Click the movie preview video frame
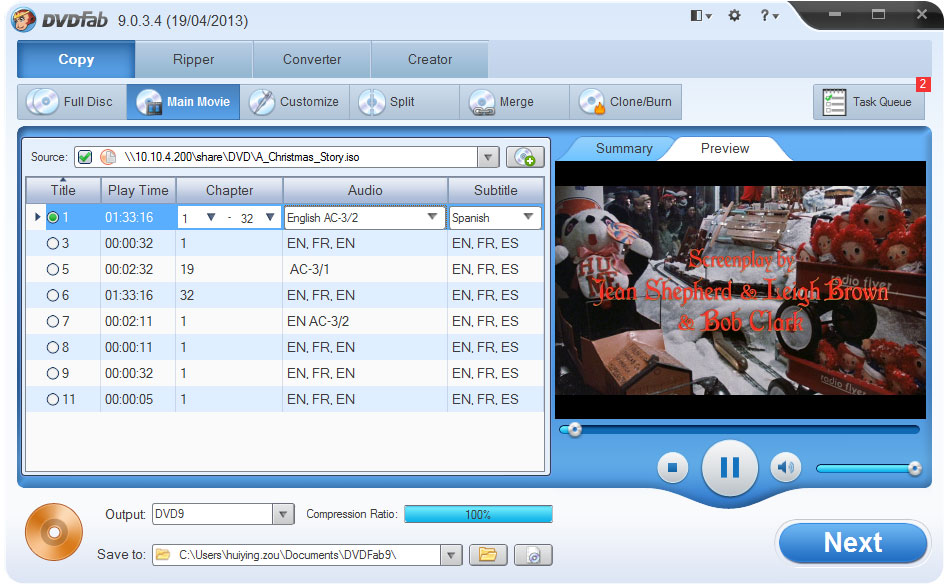 740,291
